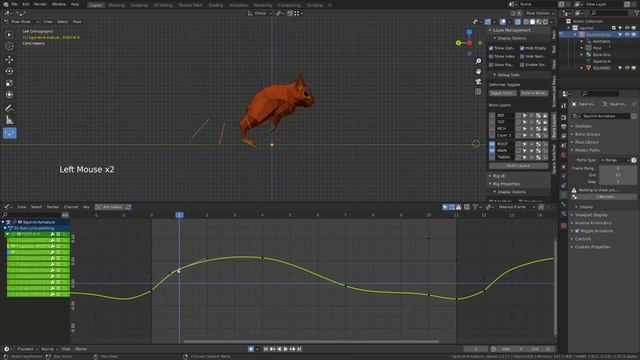Open the Calculate motion paths icon button
This screenshot has height=360, width=640.
tap(574, 197)
